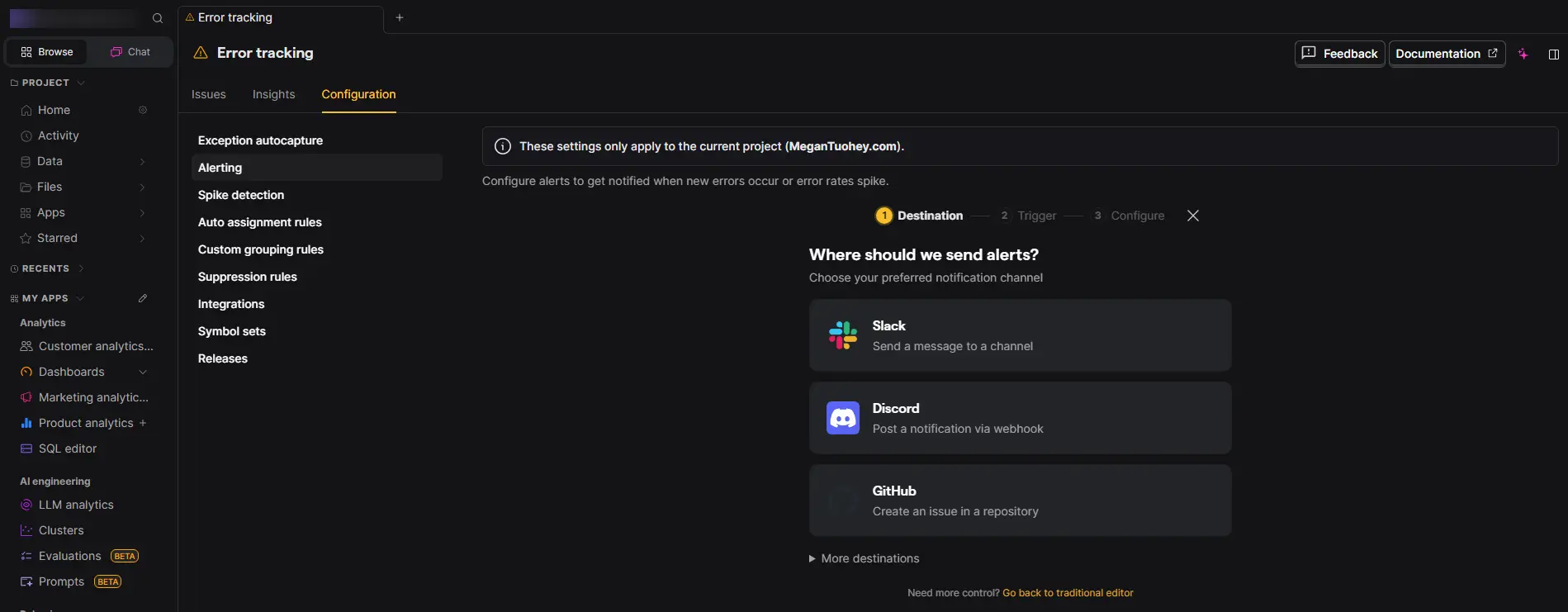Select the Error tracking browser tab

pyautogui.click(x=282, y=17)
